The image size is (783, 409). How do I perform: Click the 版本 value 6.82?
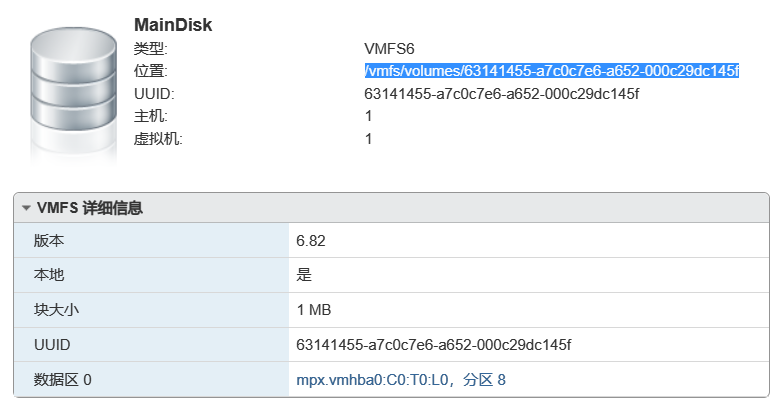pos(311,241)
